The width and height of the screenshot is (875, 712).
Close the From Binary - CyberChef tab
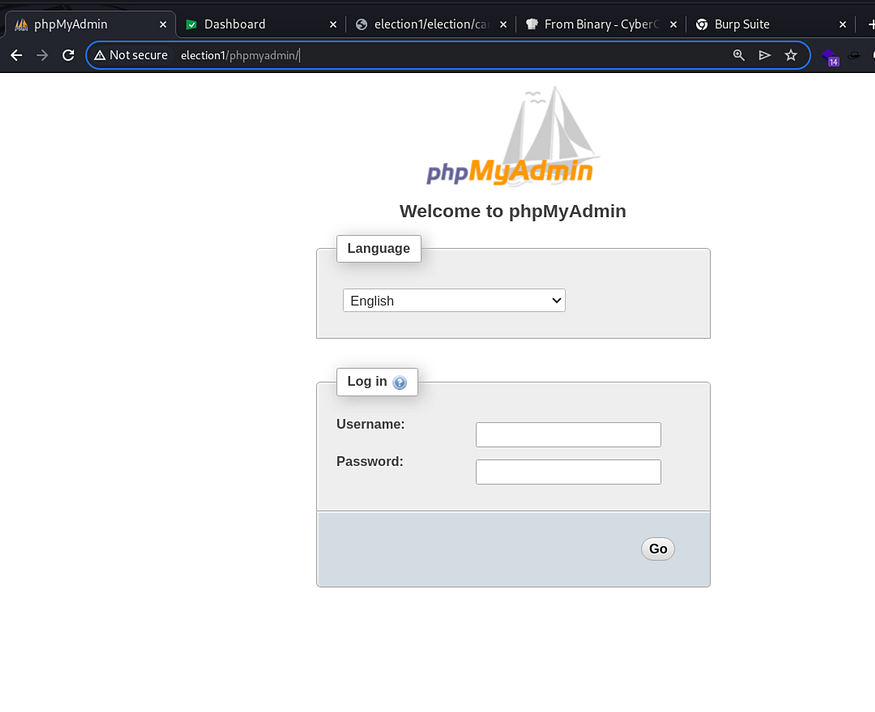click(x=674, y=25)
